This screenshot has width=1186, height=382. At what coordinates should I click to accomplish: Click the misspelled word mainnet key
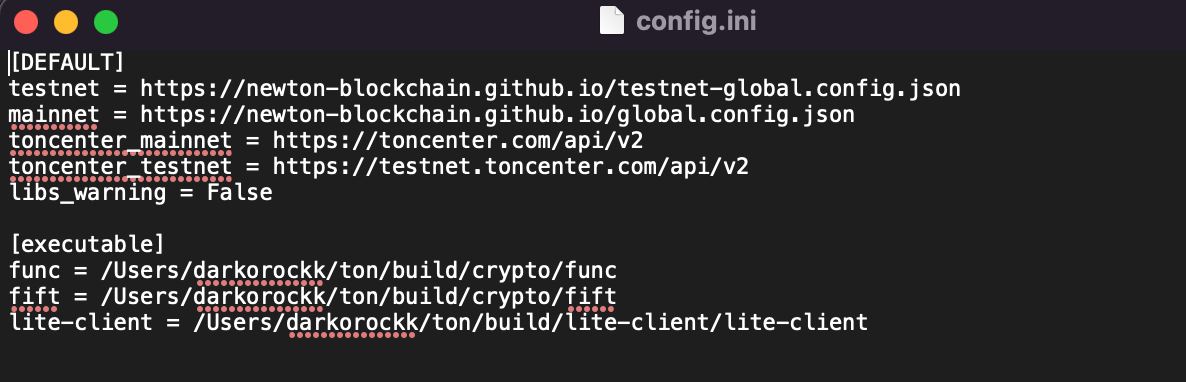[54, 115]
